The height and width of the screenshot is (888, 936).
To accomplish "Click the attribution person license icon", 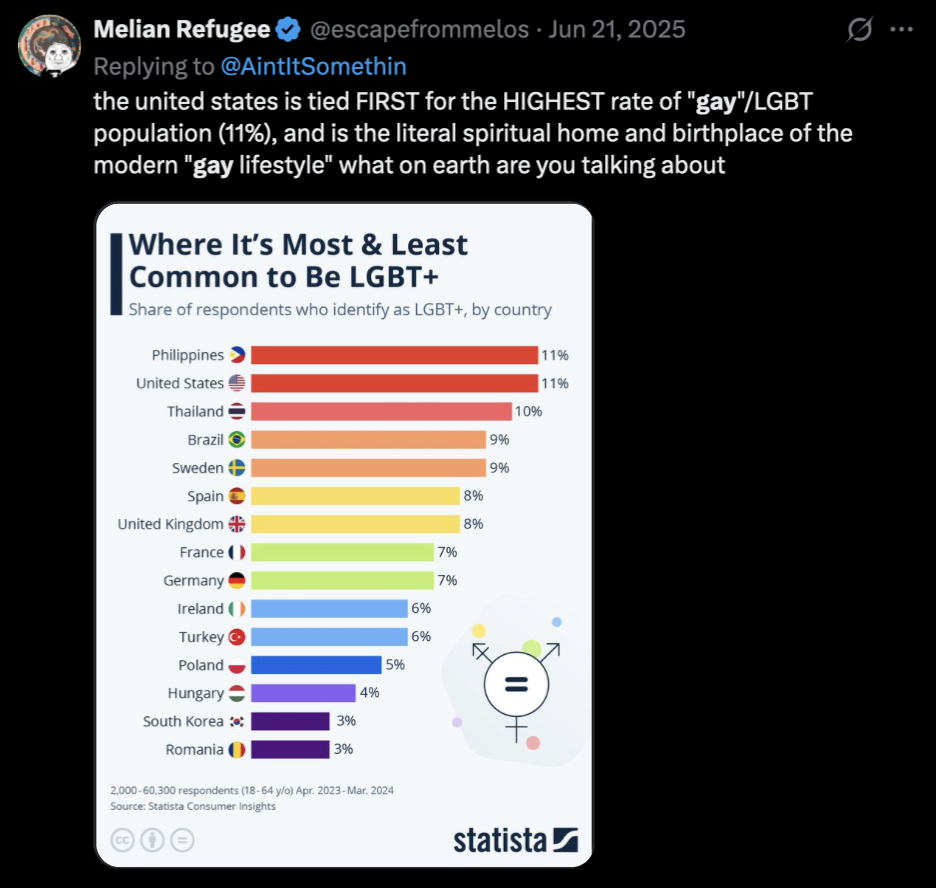I will 152,840.
